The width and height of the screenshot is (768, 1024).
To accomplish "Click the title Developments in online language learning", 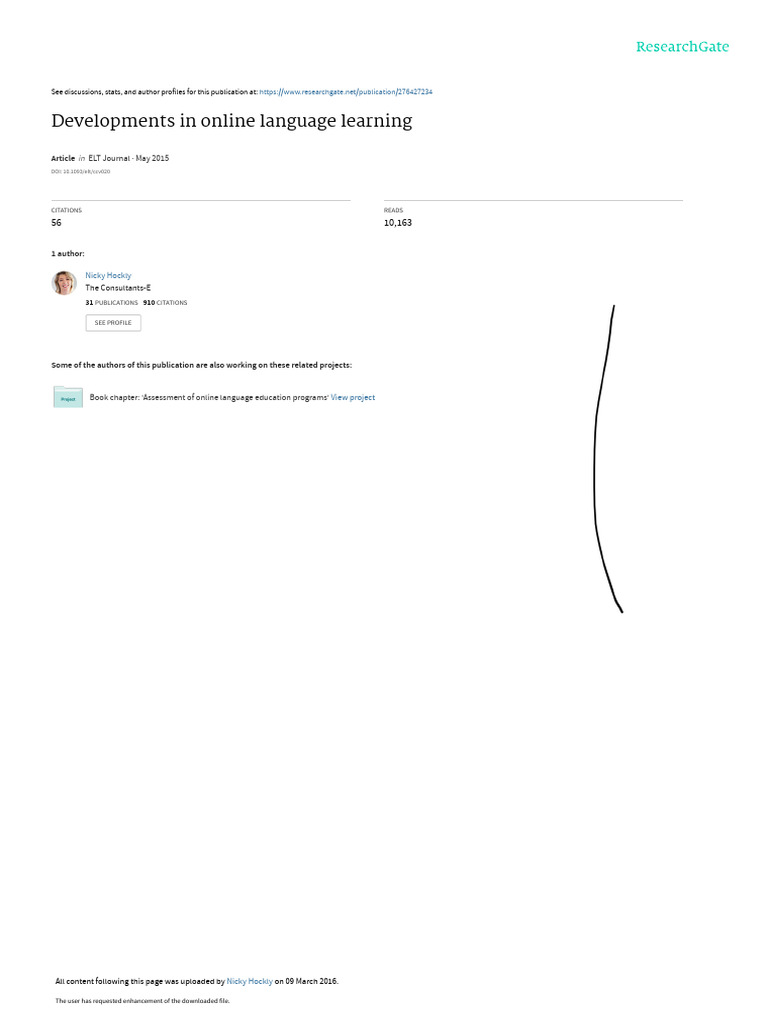I will click(232, 121).
